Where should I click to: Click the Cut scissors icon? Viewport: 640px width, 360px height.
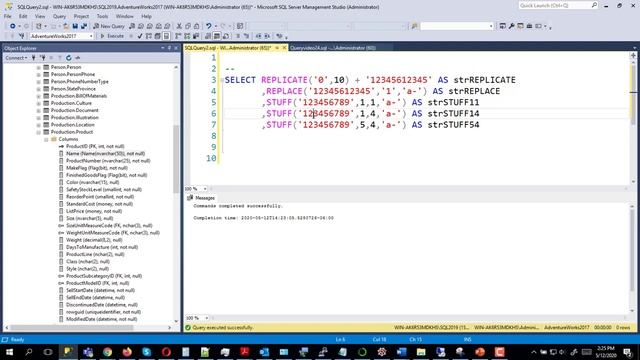pyautogui.click(x=179, y=26)
